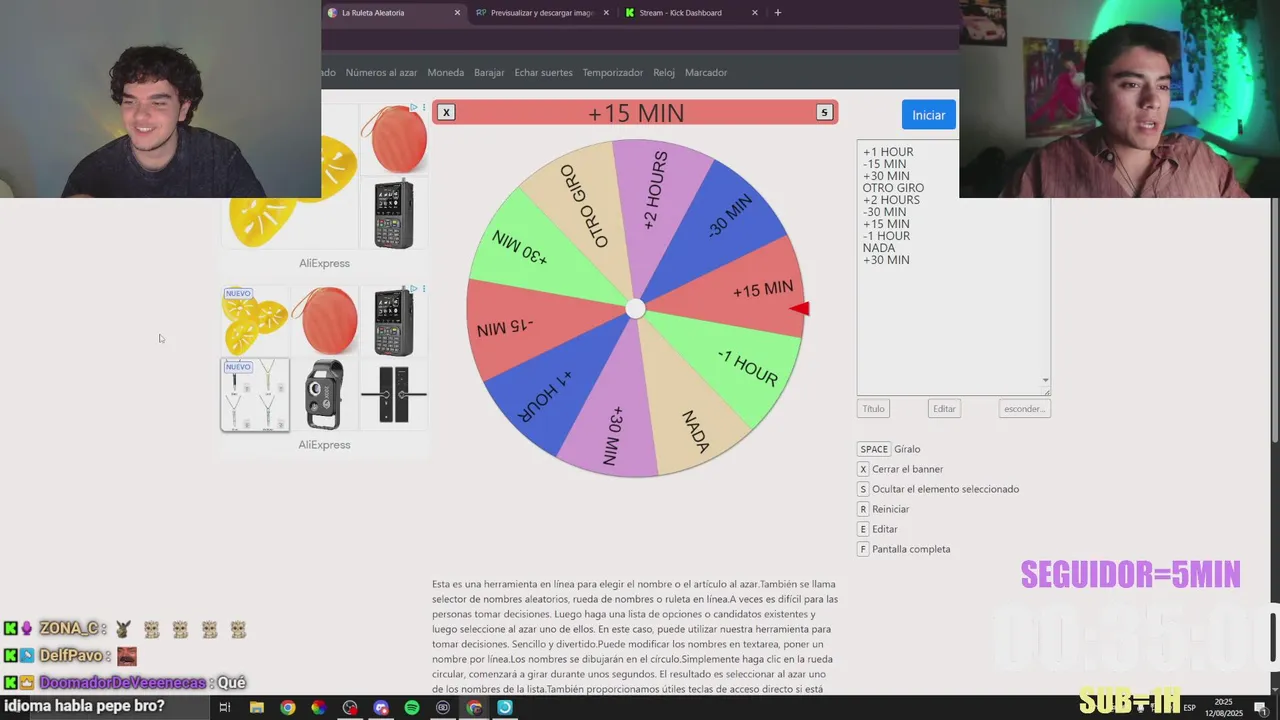Click the R key hint Reiniciar
The height and width of the screenshot is (720, 1280).
tap(863, 509)
